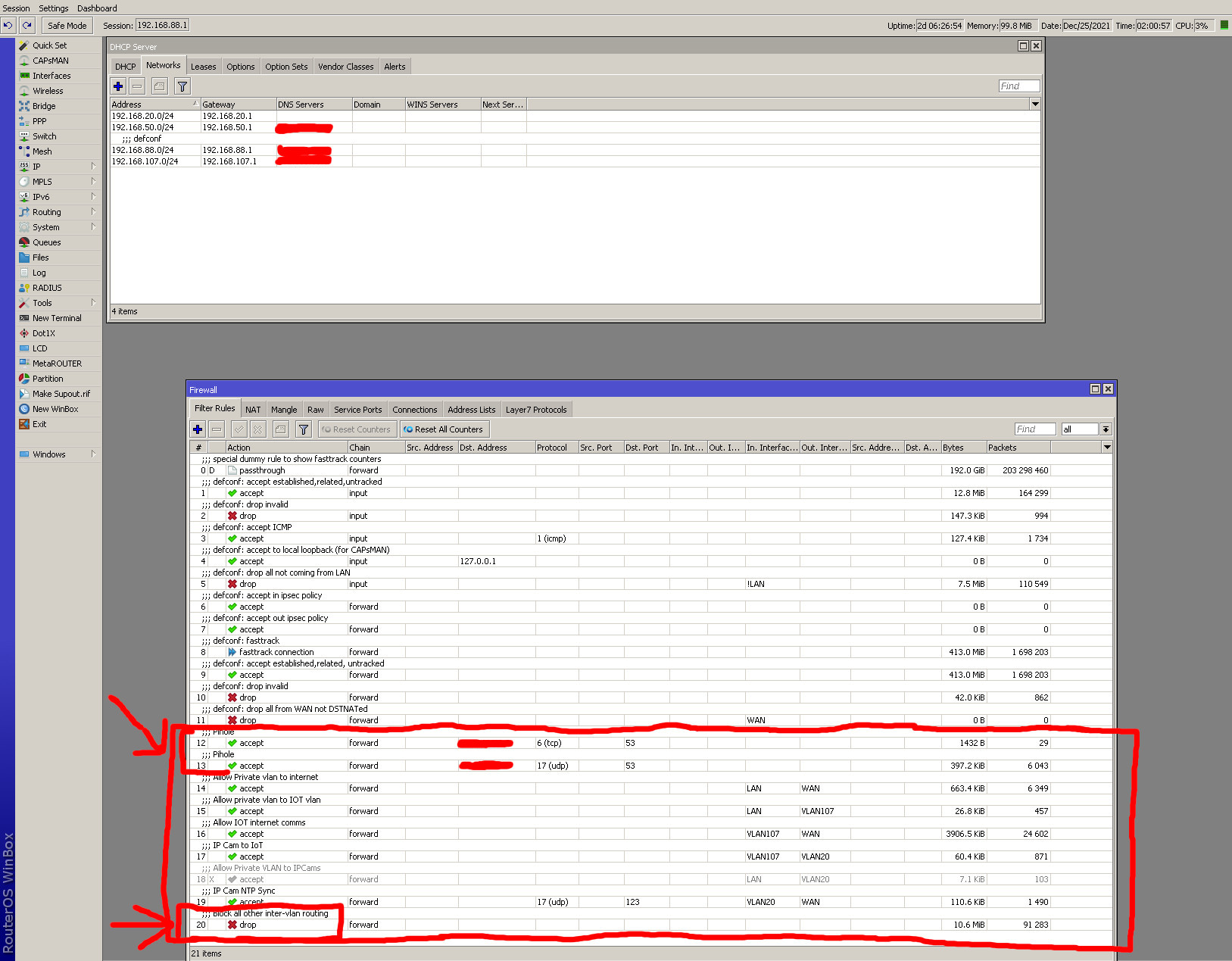This screenshot has width=1232, height=961.
Task: Click the Undo arrow icon
Action: (x=8, y=25)
